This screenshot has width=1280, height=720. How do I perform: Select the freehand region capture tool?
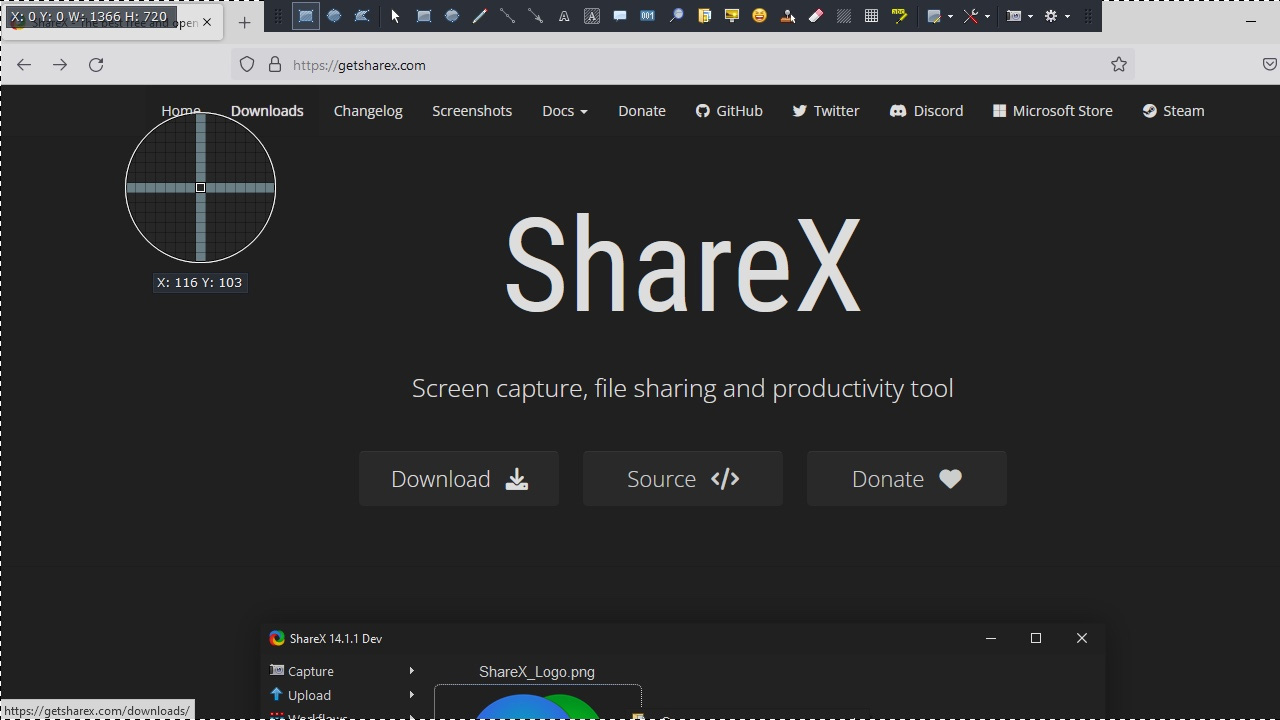(x=362, y=16)
